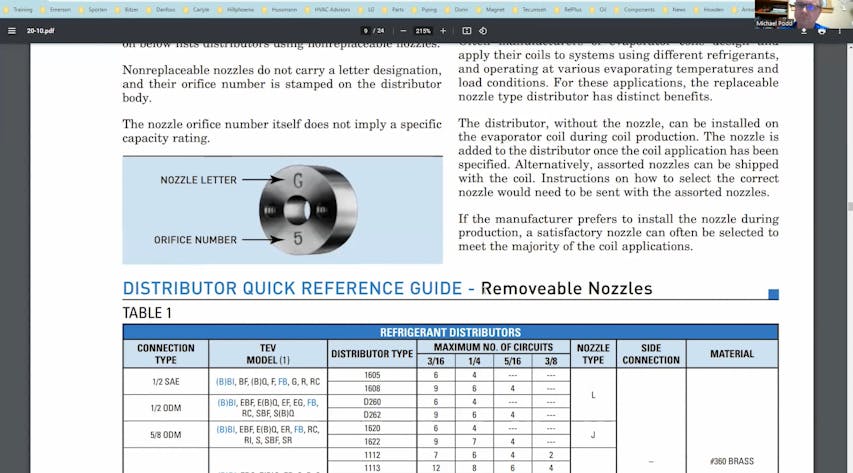Click the nozzle letter diagram image
Viewport: 853px width, 473px height.
point(282,210)
